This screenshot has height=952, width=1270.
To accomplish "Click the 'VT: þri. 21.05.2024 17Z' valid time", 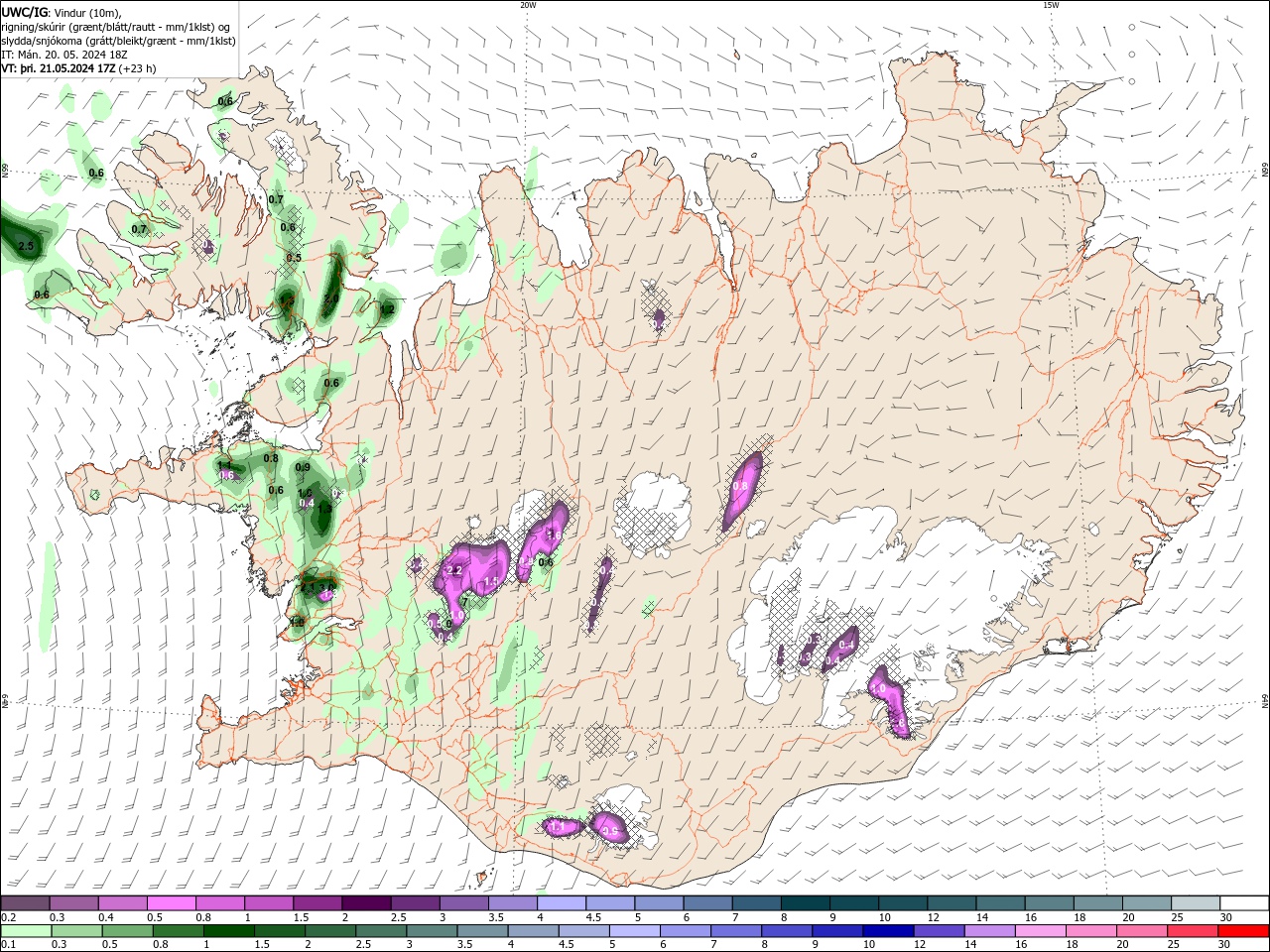I will click(x=59, y=68).
